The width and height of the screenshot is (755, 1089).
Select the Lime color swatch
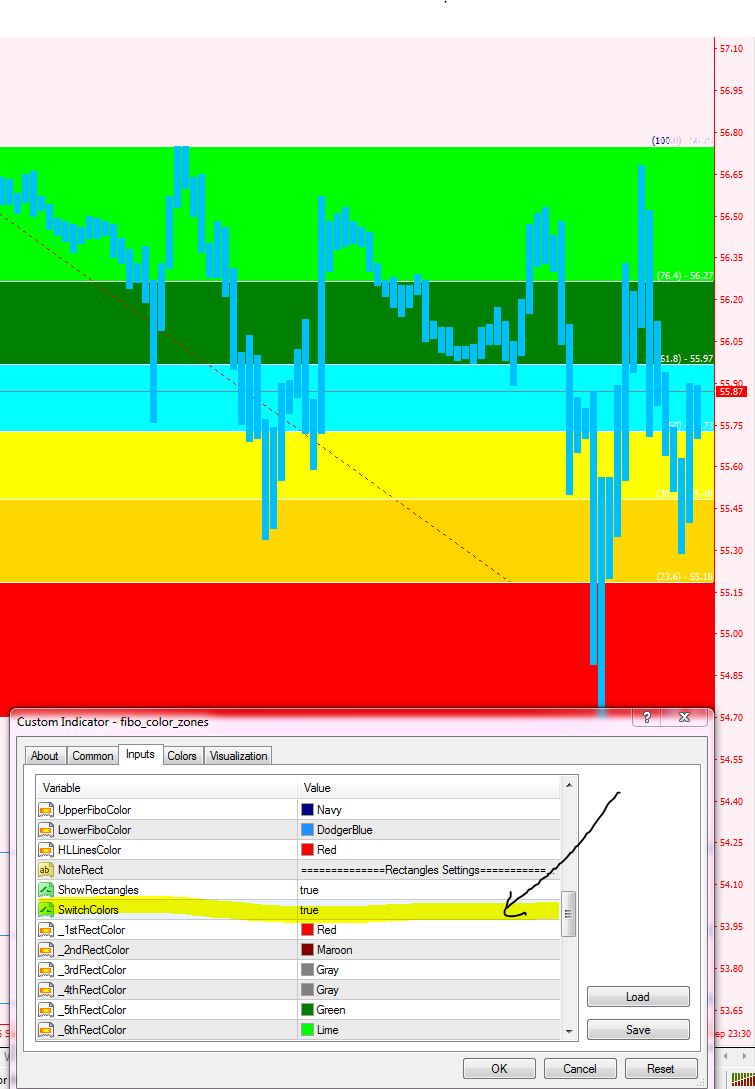point(307,1030)
